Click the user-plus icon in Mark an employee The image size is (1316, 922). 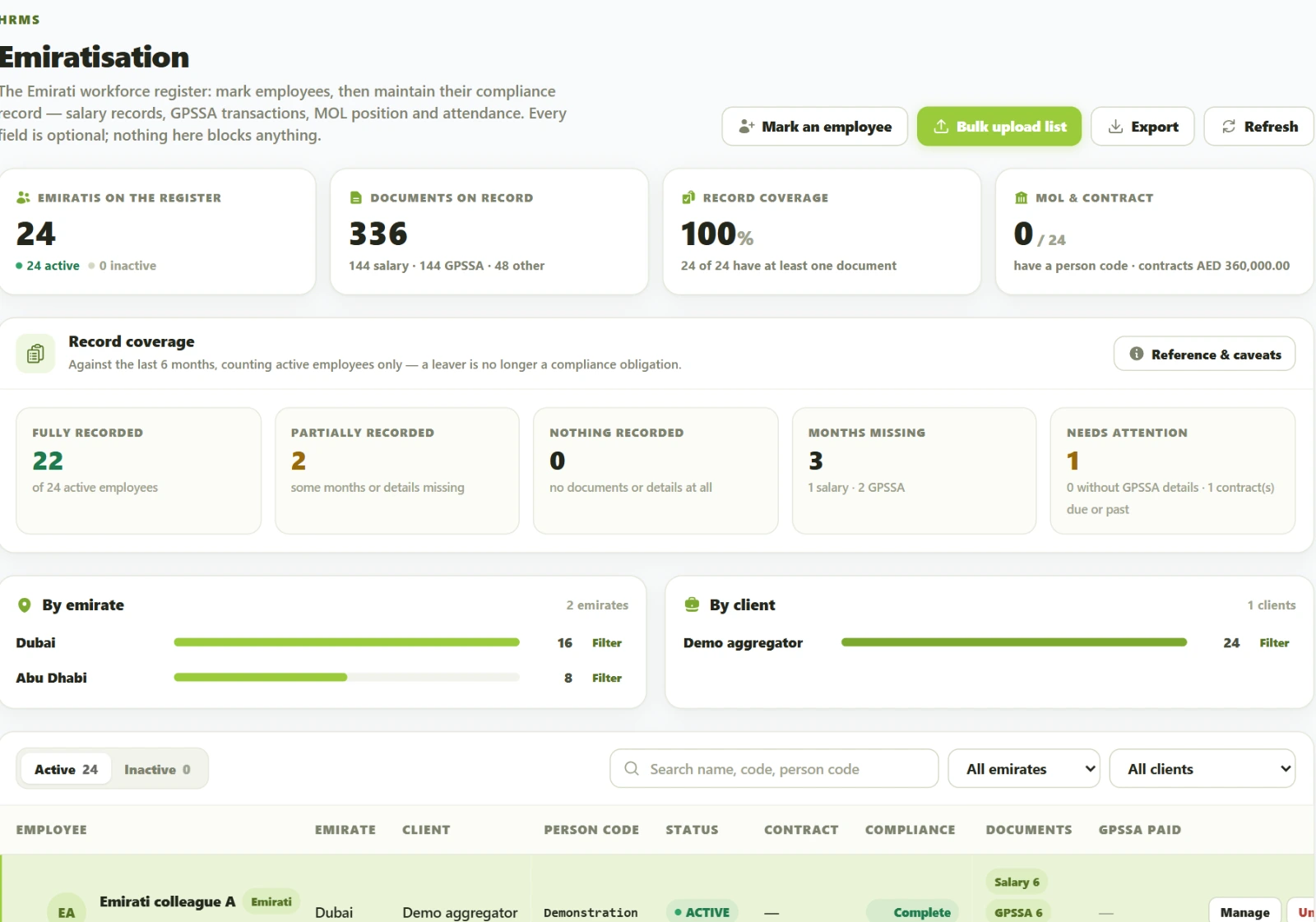pyautogui.click(x=746, y=127)
